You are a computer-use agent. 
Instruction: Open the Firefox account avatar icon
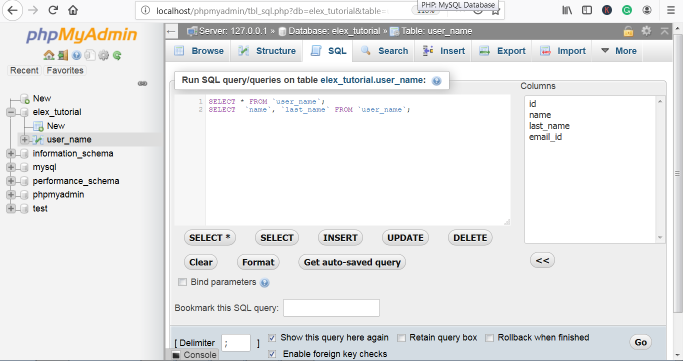pos(647,10)
